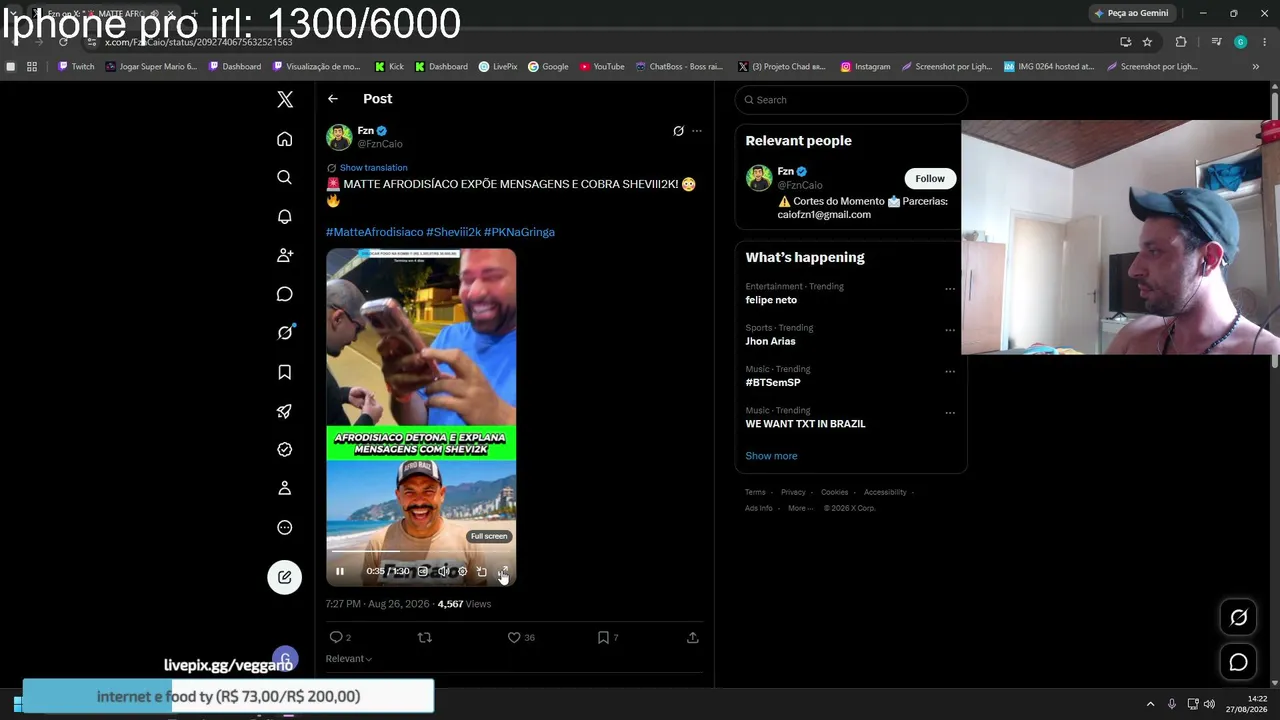Open the rocket icon in sidebar

point(285,411)
